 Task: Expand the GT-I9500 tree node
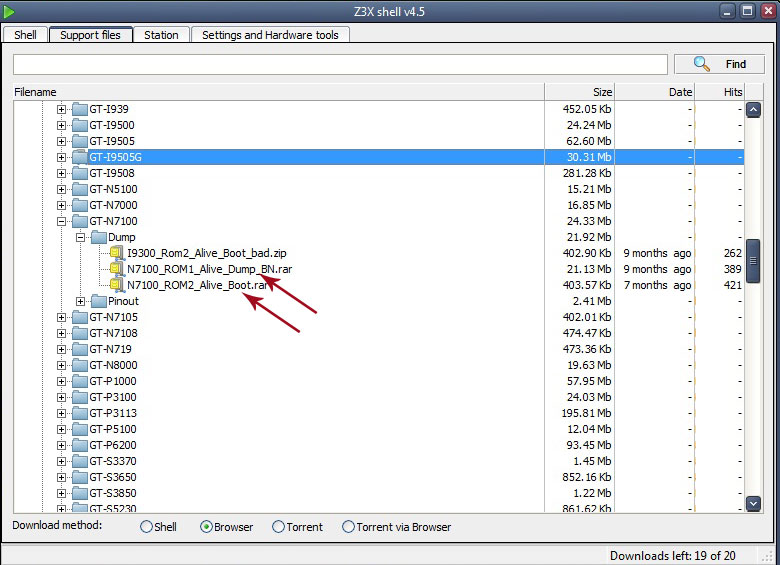pyautogui.click(x=61, y=125)
